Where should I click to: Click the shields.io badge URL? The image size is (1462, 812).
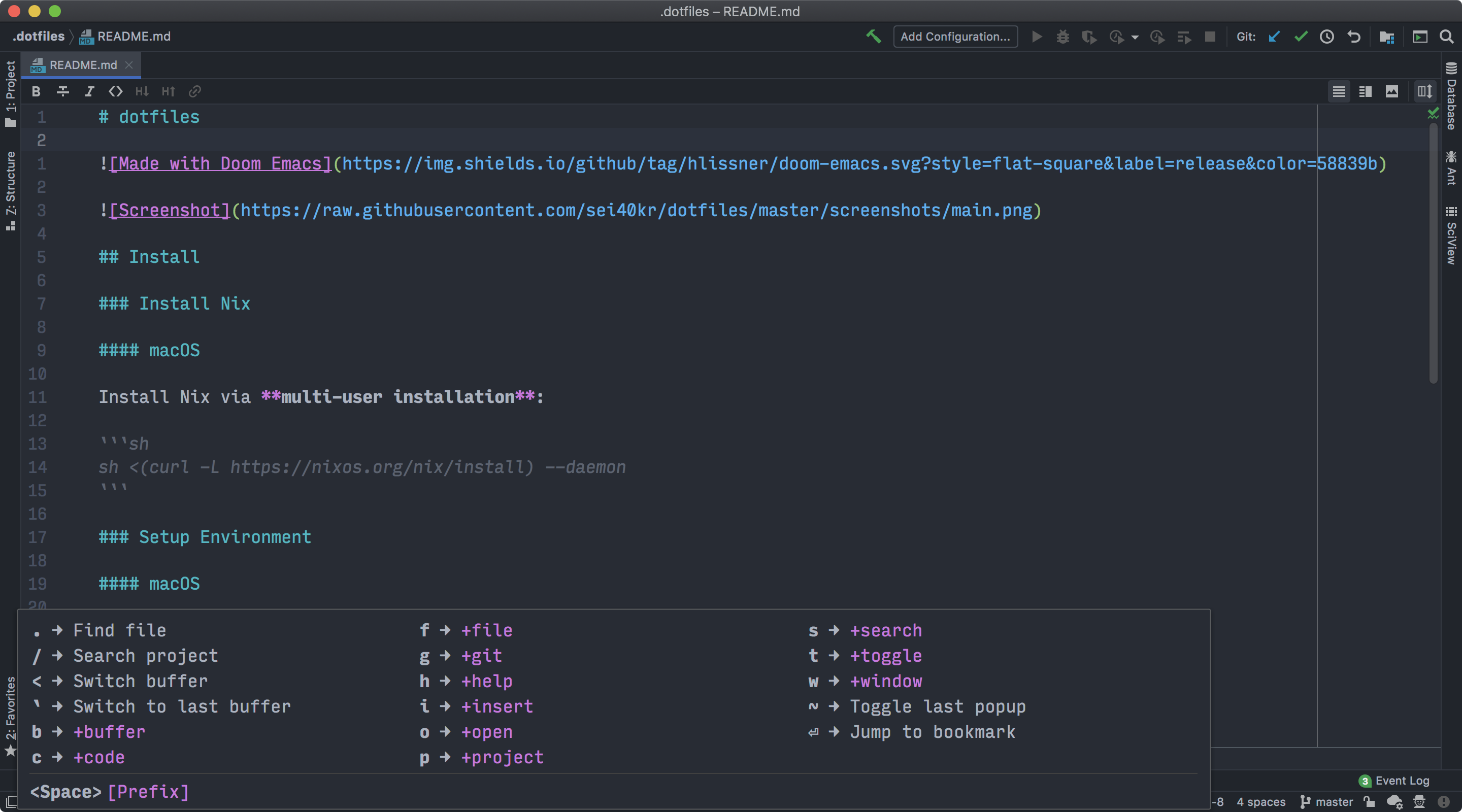coord(859,163)
